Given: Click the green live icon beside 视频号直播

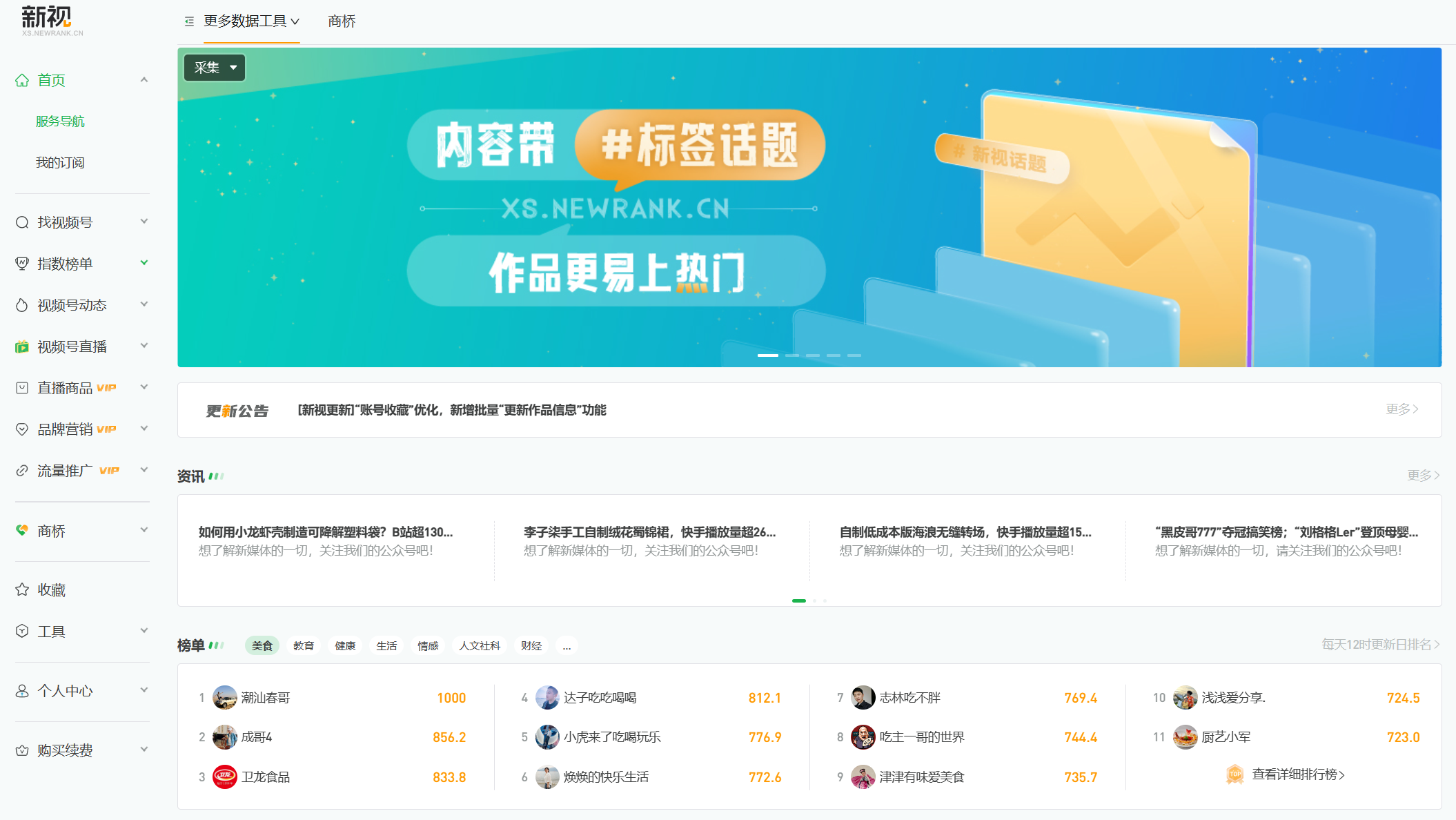Looking at the screenshot, I should (22, 346).
